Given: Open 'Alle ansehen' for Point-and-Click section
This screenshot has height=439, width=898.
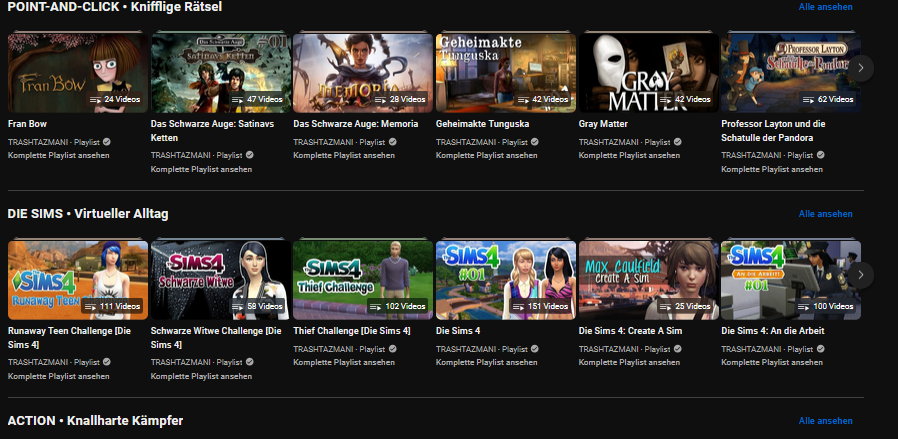Looking at the screenshot, I should click(x=825, y=7).
